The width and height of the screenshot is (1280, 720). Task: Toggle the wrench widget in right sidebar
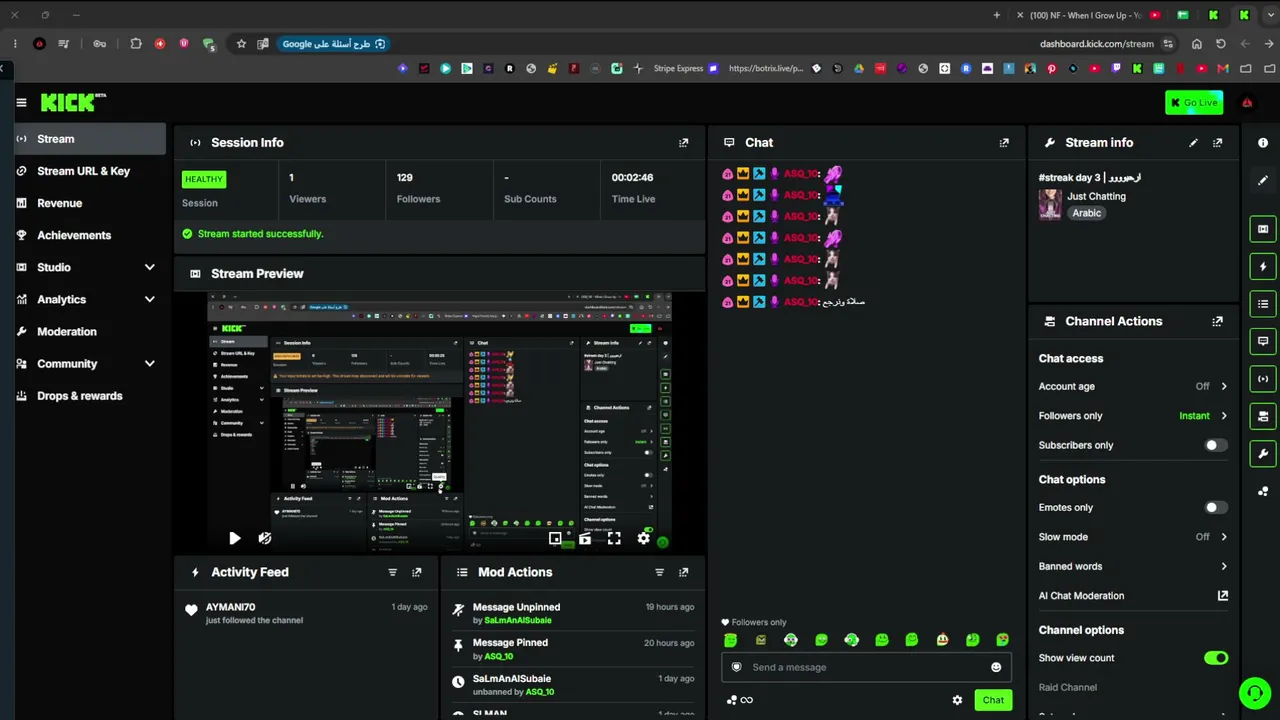click(1263, 454)
